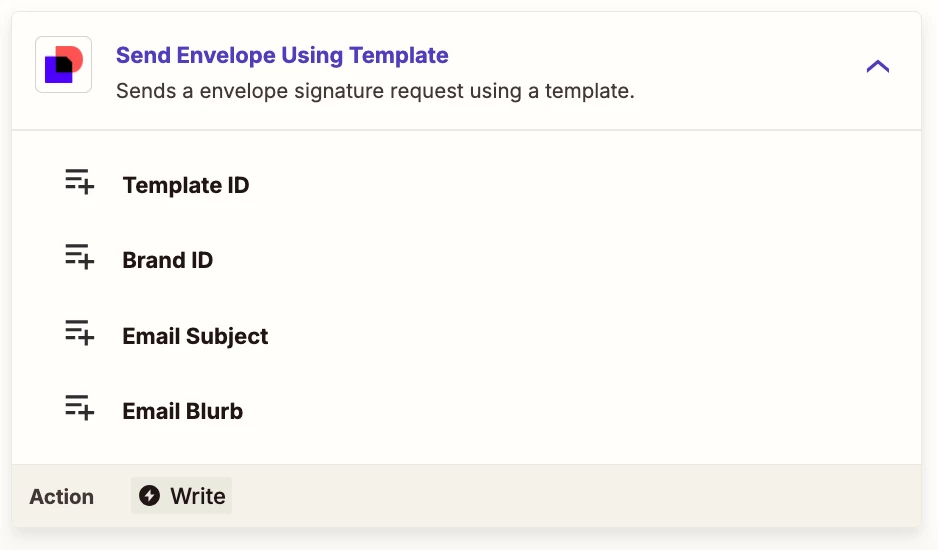
Task: Click the Action label in footer
Action: pos(62,497)
